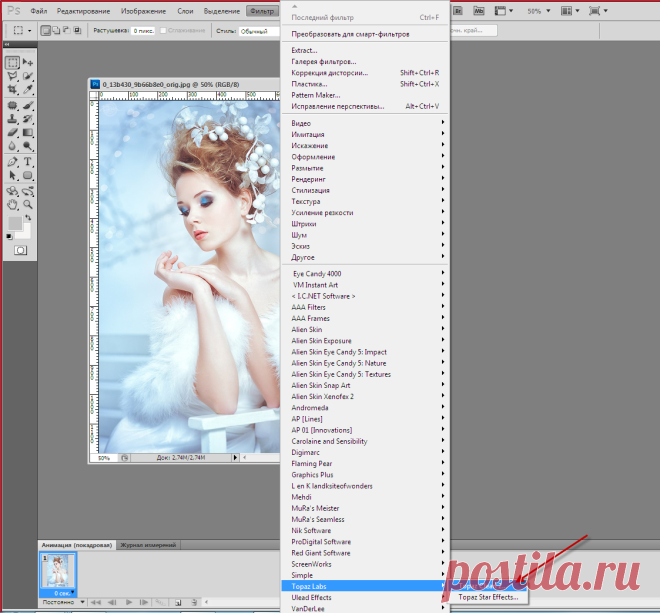Select the Zoom magnifier tool
The width and height of the screenshot is (660, 613).
tap(28, 205)
